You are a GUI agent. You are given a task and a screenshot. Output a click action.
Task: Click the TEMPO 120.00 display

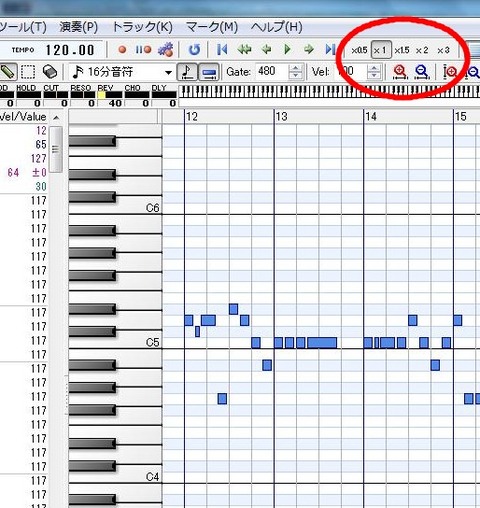click(53, 50)
